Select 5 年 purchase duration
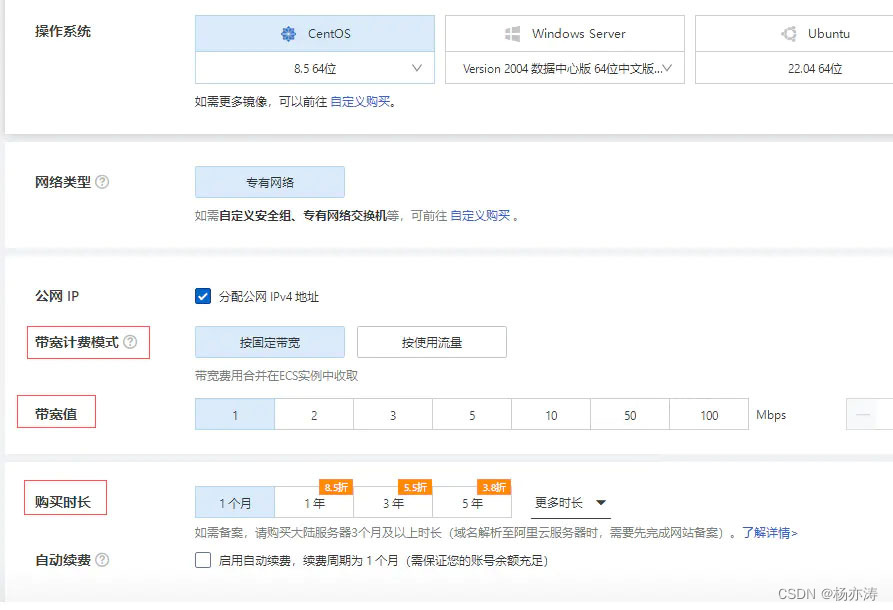This screenshot has width=893, height=610. tap(472, 503)
